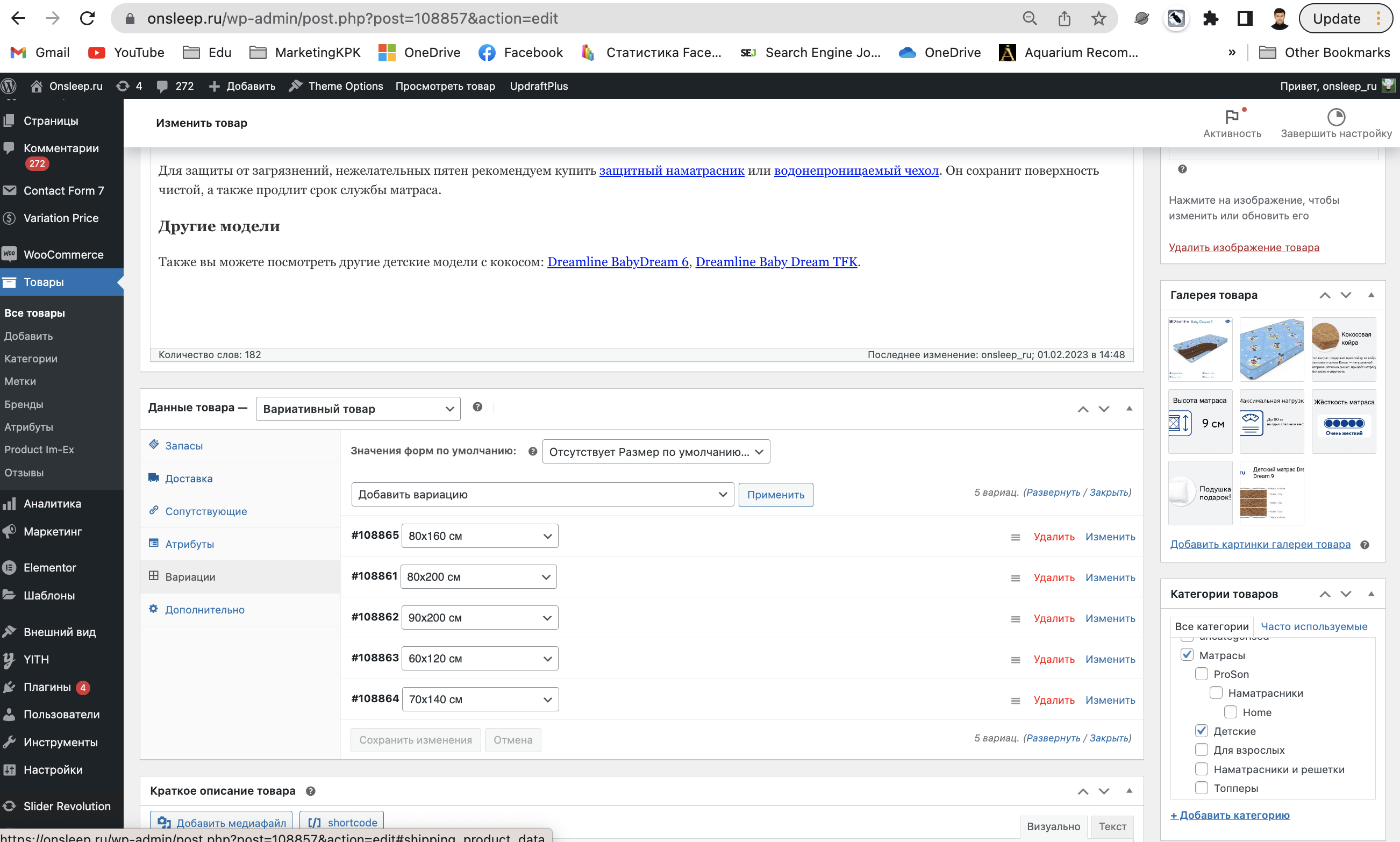1400x842 pixels.
Task: Open size dropdown showing 80x160 см
Action: pos(480,536)
